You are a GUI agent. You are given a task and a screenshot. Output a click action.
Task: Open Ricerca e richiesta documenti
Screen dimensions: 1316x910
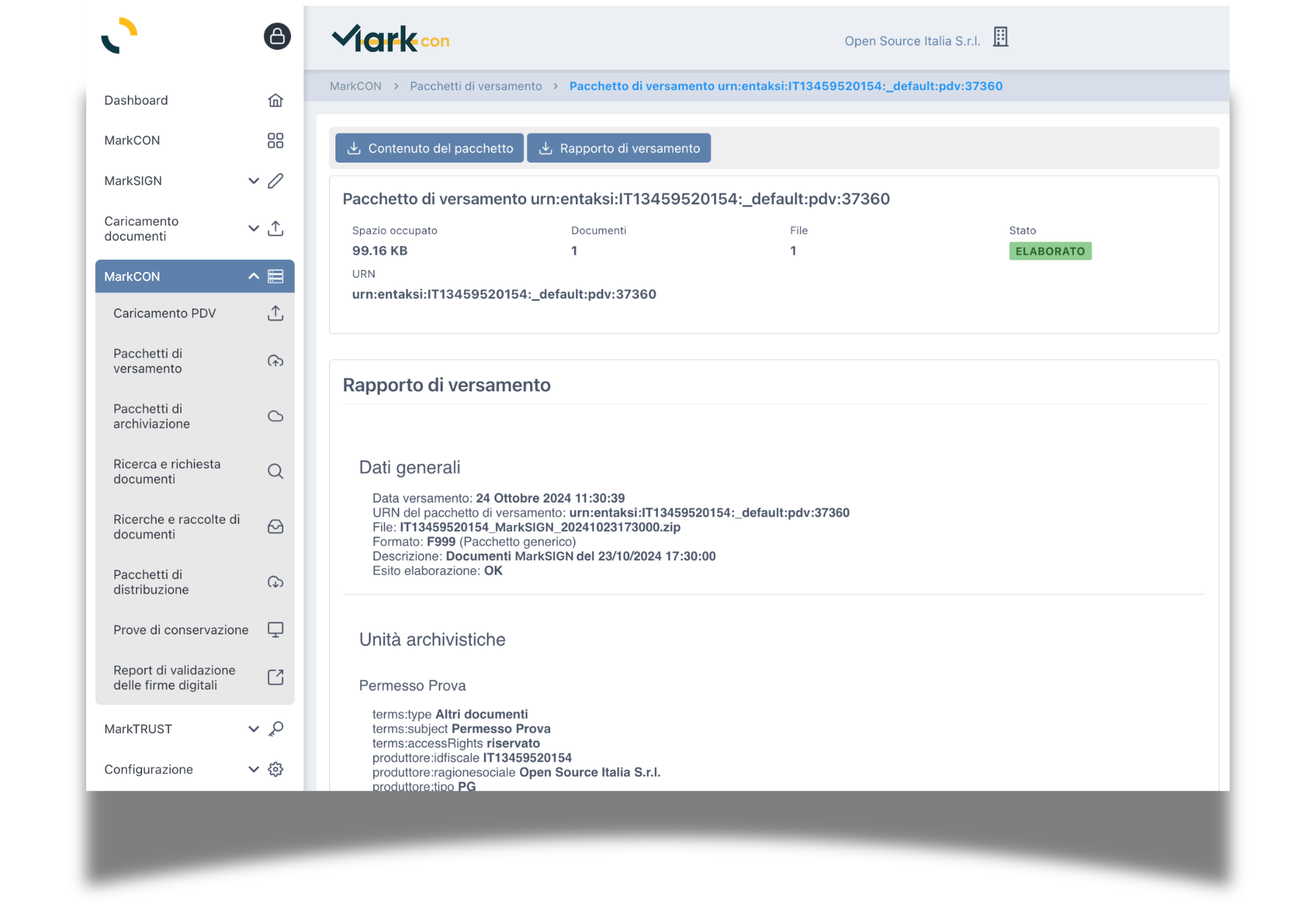[x=195, y=471]
